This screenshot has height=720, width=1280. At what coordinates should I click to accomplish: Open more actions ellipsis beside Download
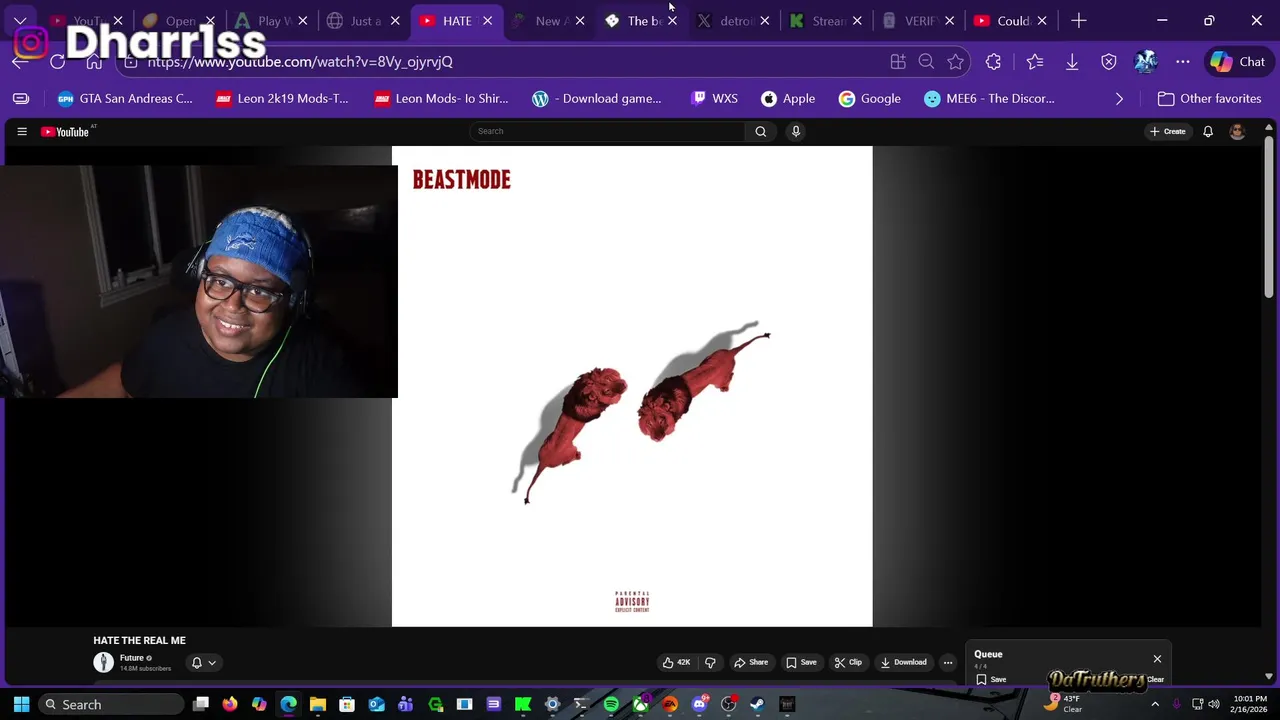tap(948, 662)
